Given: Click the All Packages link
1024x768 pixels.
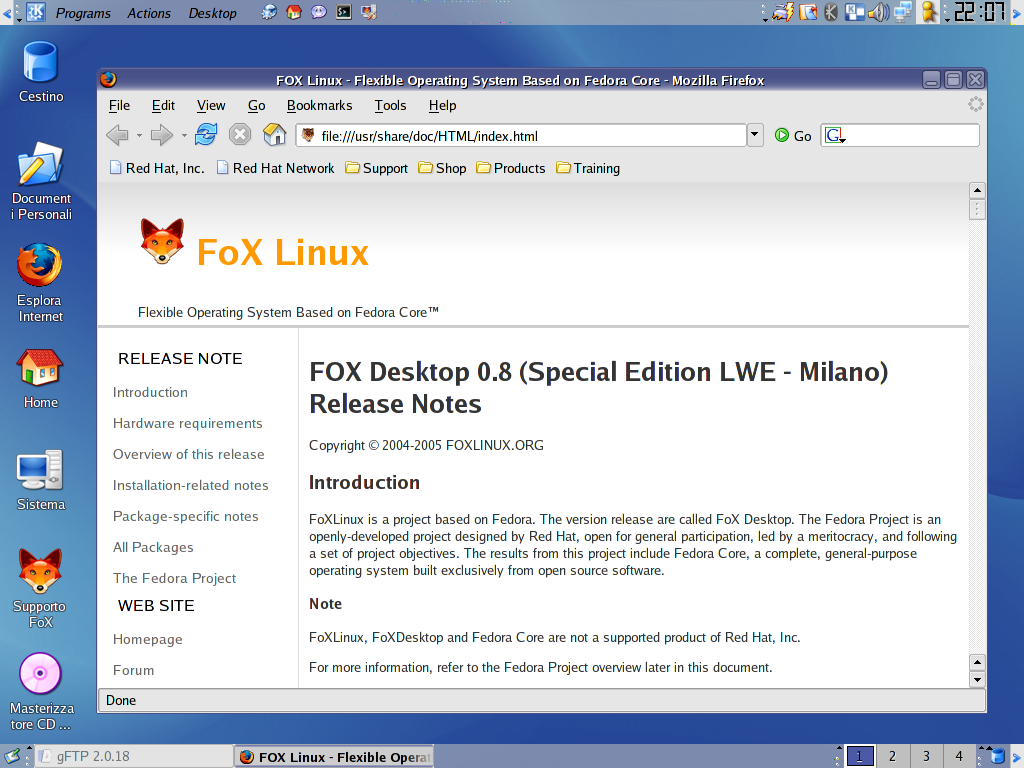Looking at the screenshot, I should (x=153, y=547).
